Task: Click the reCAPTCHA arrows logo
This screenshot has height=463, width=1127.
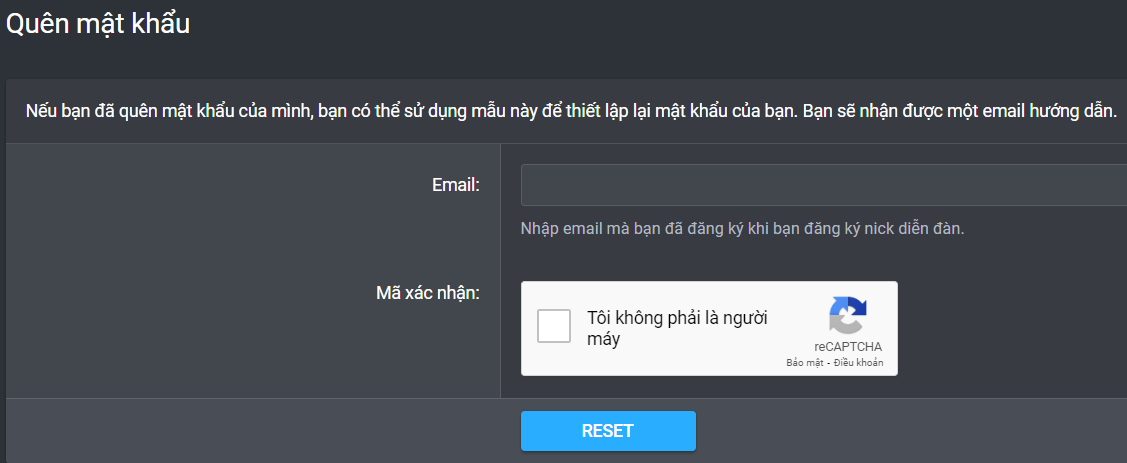Action: [x=848, y=316]
